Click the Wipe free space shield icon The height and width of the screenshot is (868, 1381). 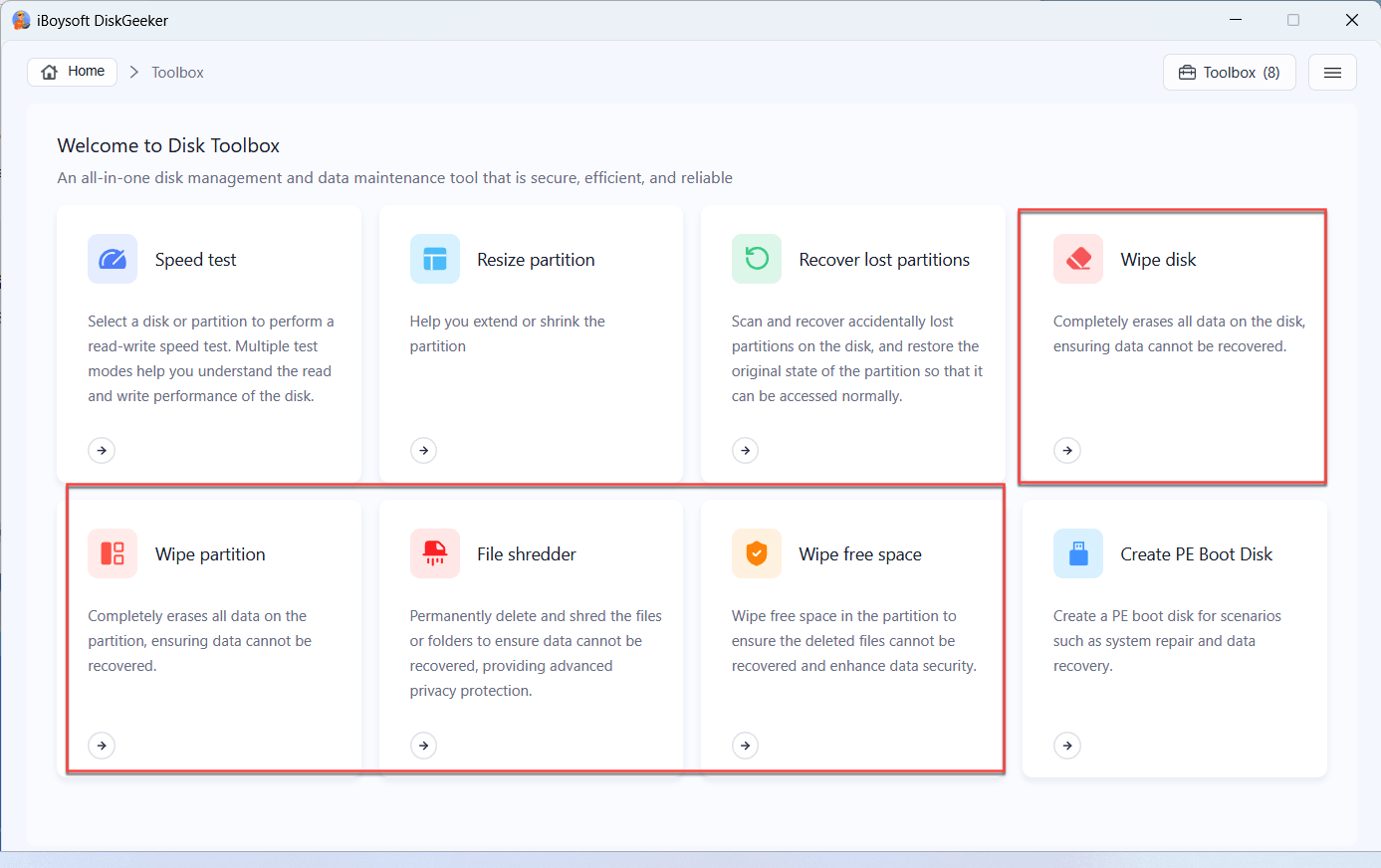(757, 553)
